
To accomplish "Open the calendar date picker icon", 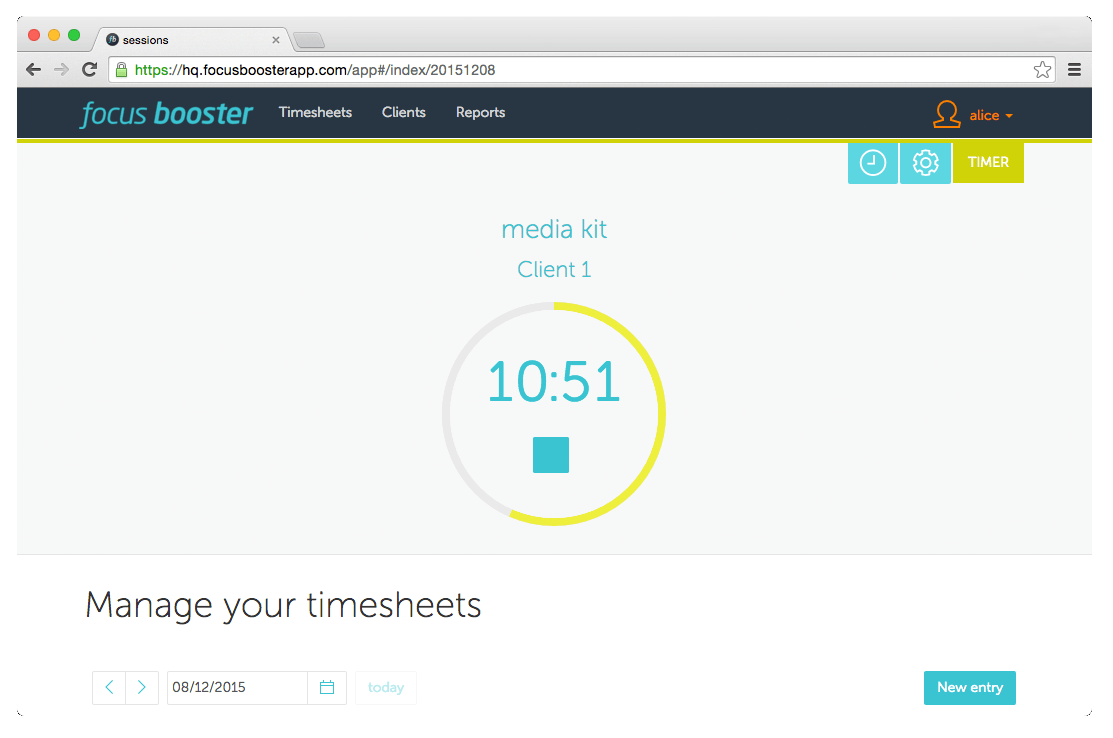I will coord(327,688).
